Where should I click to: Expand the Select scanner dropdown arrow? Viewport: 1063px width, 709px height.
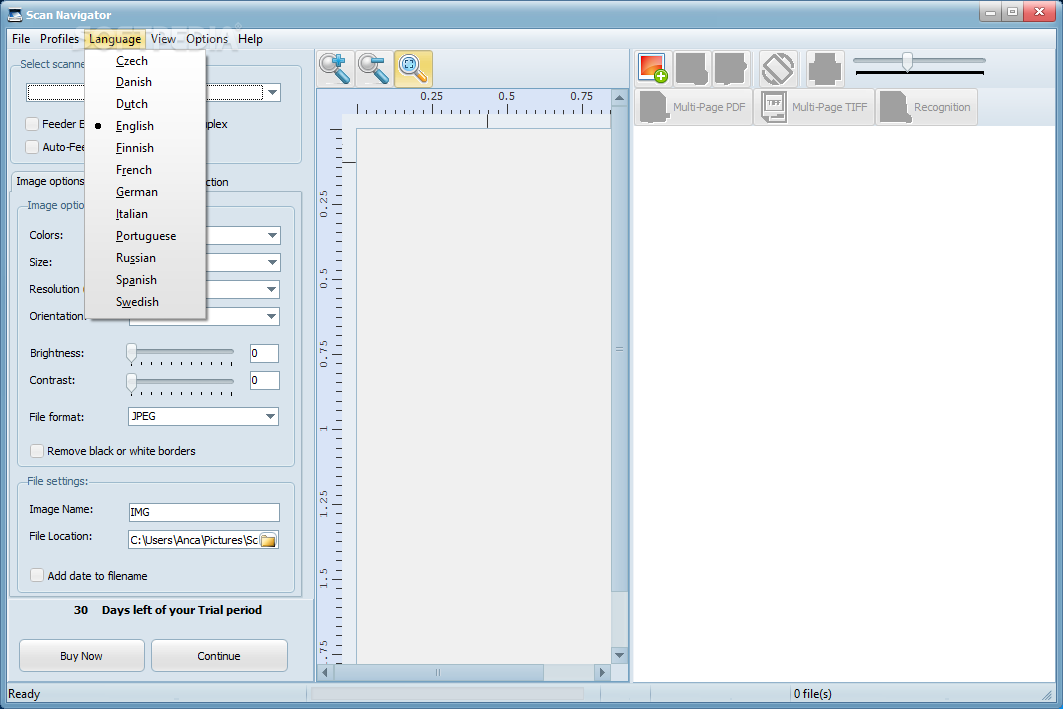272,92
